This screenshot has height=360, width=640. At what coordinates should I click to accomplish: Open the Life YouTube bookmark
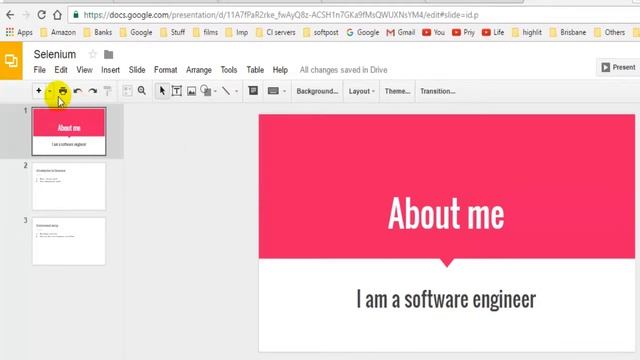point(493,32)
